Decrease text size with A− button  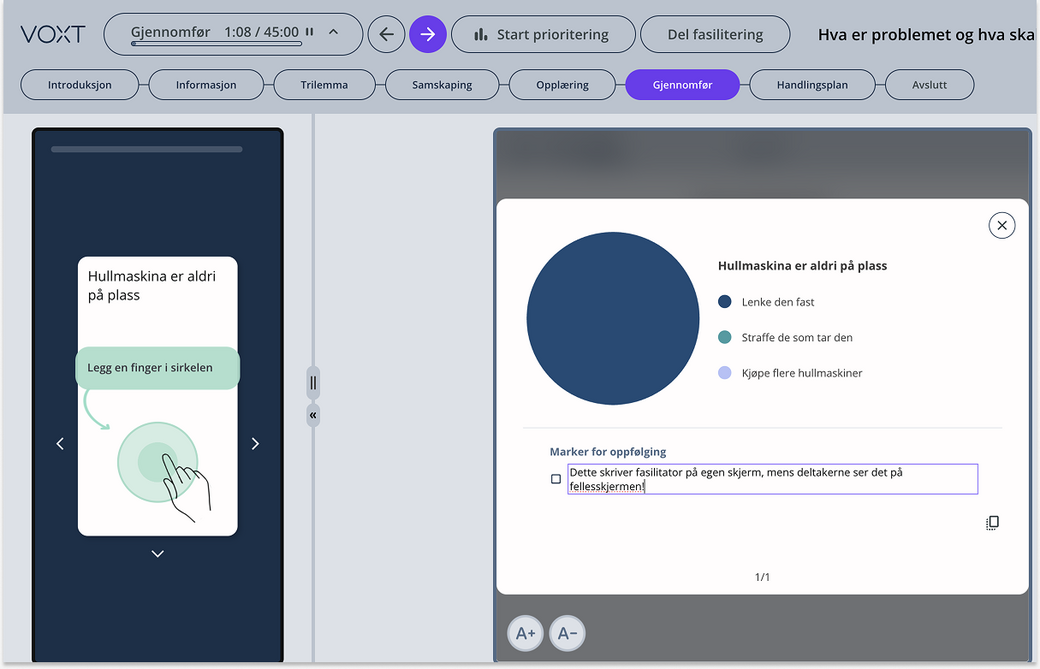(567, 633)
